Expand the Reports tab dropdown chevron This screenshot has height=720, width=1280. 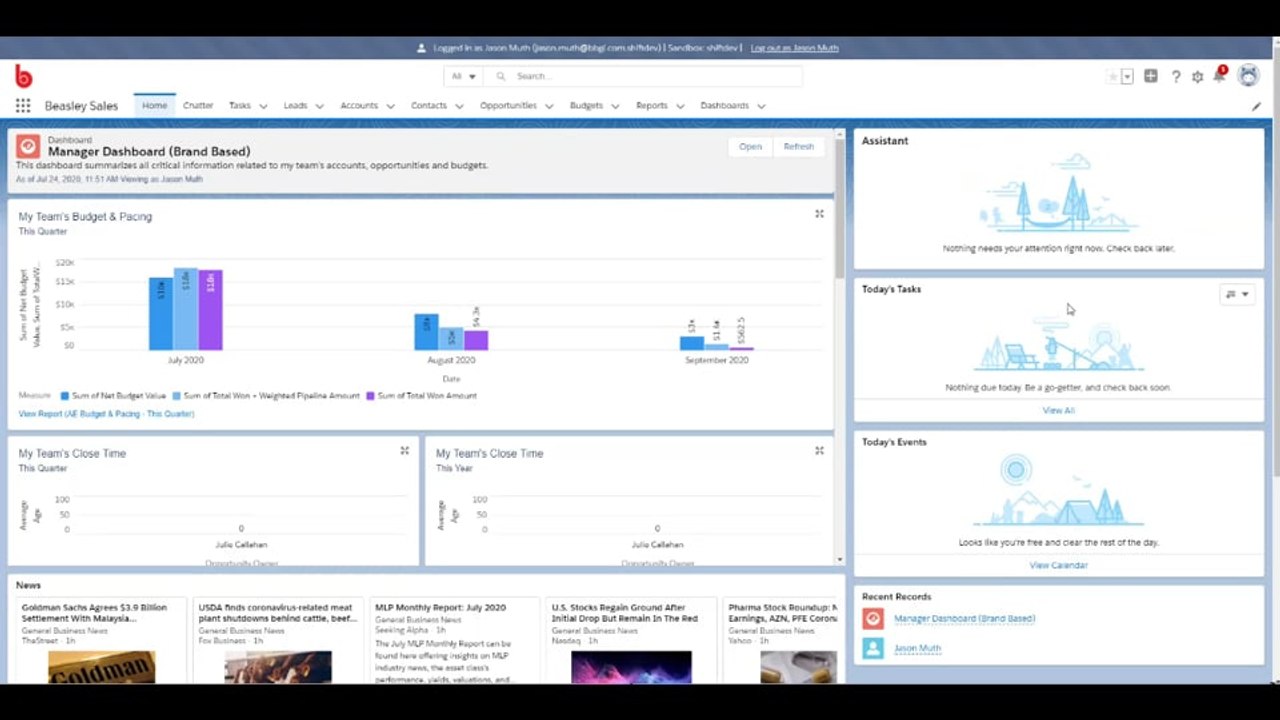click(x=680, y=106)
